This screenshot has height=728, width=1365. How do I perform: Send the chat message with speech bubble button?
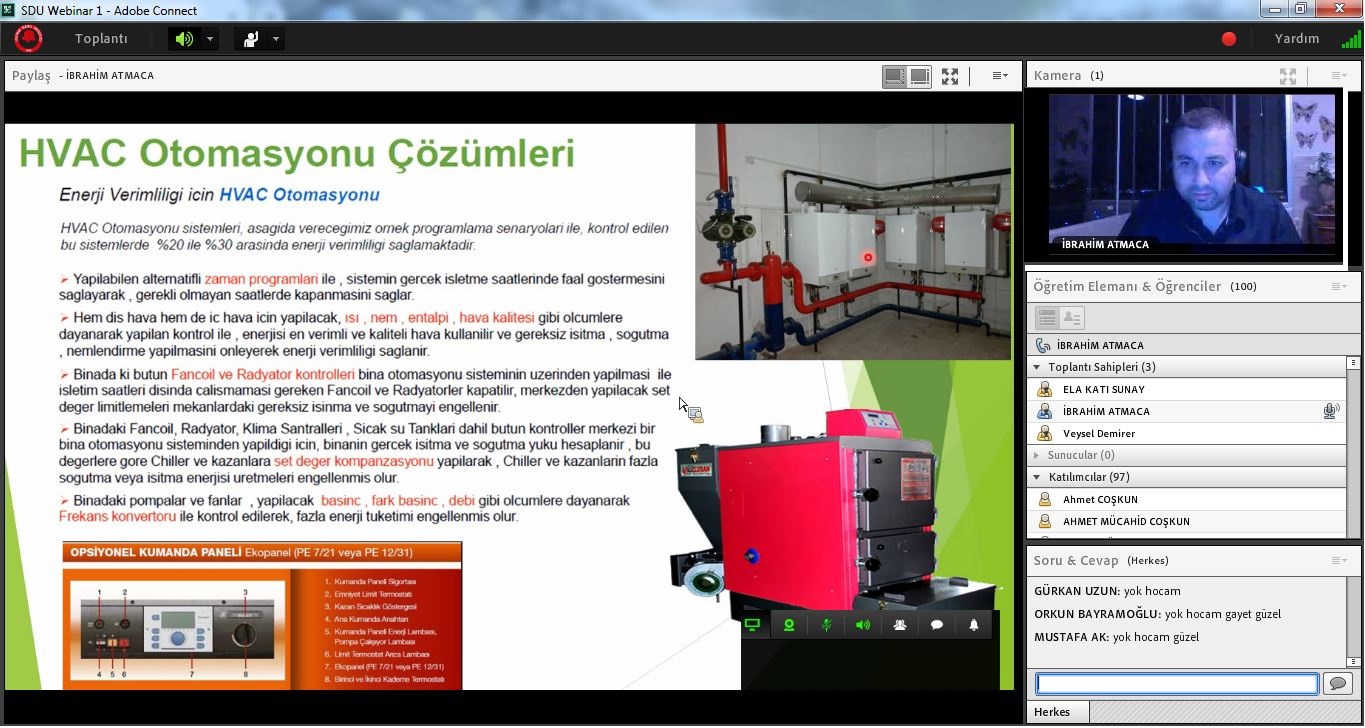[1336, 683]
